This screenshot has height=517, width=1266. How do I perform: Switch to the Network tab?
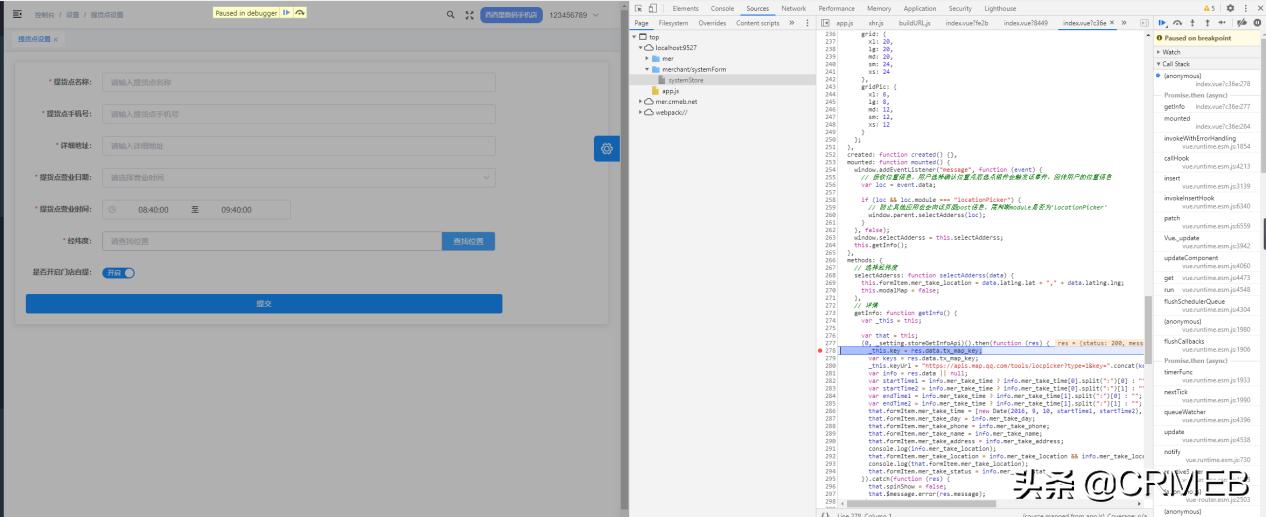(x=793, y=8)
